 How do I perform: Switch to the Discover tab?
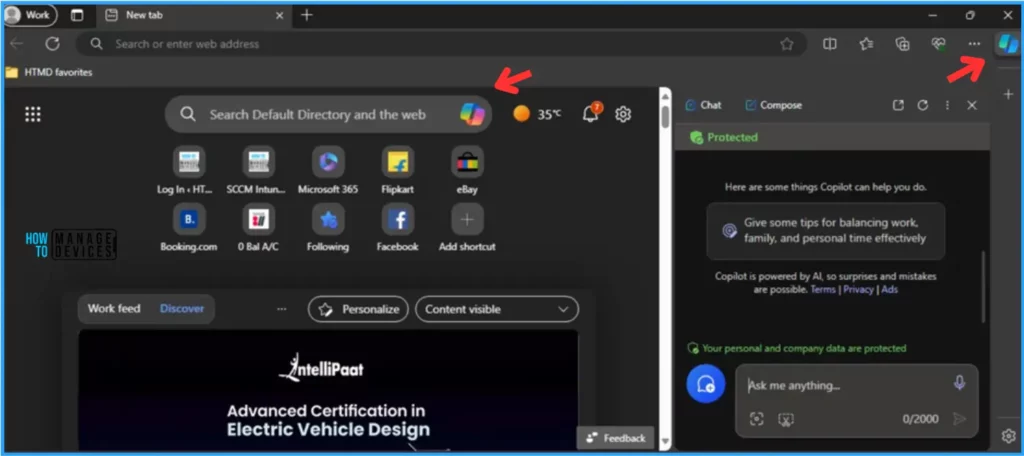click(182, 308)
